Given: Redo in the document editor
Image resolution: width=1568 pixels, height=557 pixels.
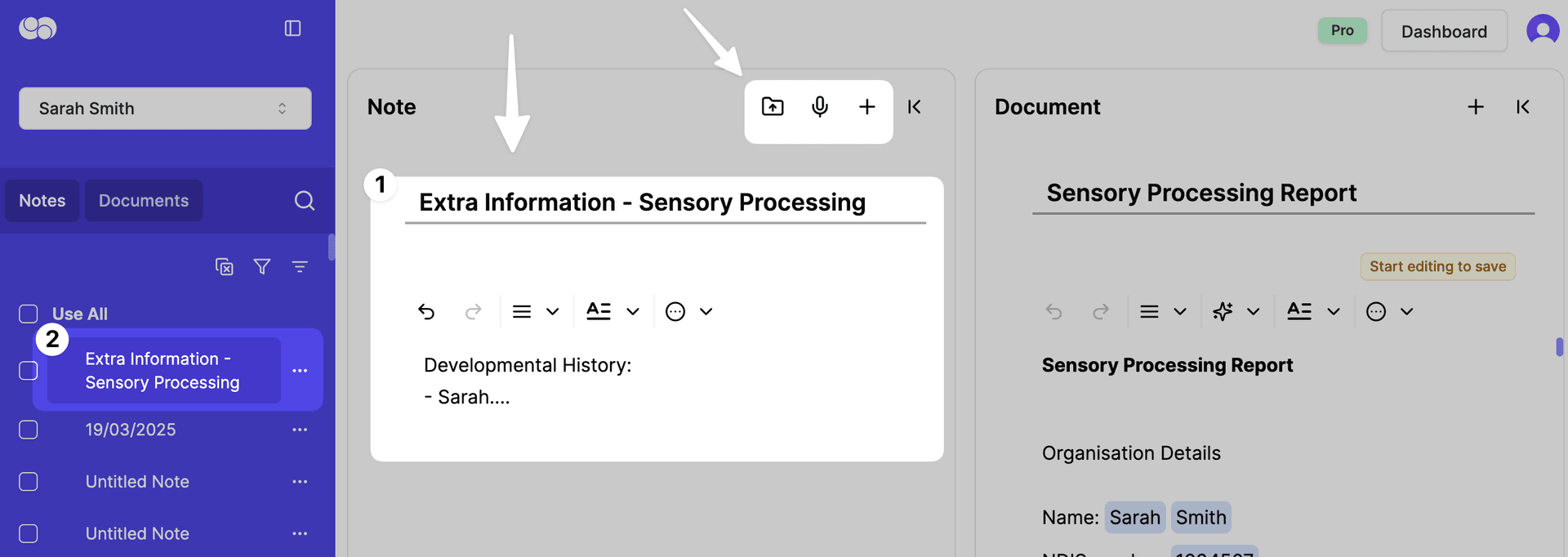Looking at the screenshot, I should point(1101,312).
